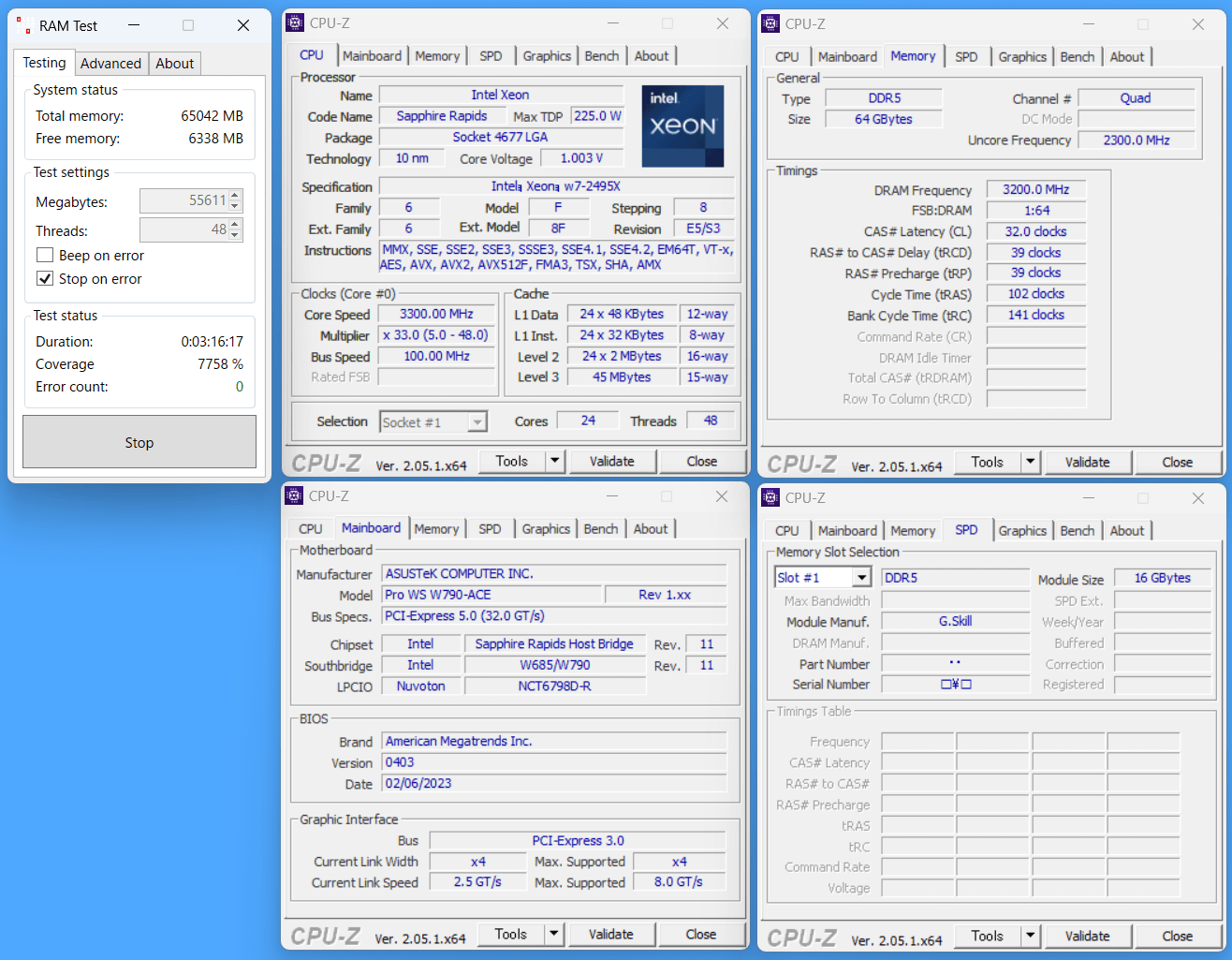Click the code name value 'Sapphire Rapids'
1232x960 pixels.
(442, 116)
